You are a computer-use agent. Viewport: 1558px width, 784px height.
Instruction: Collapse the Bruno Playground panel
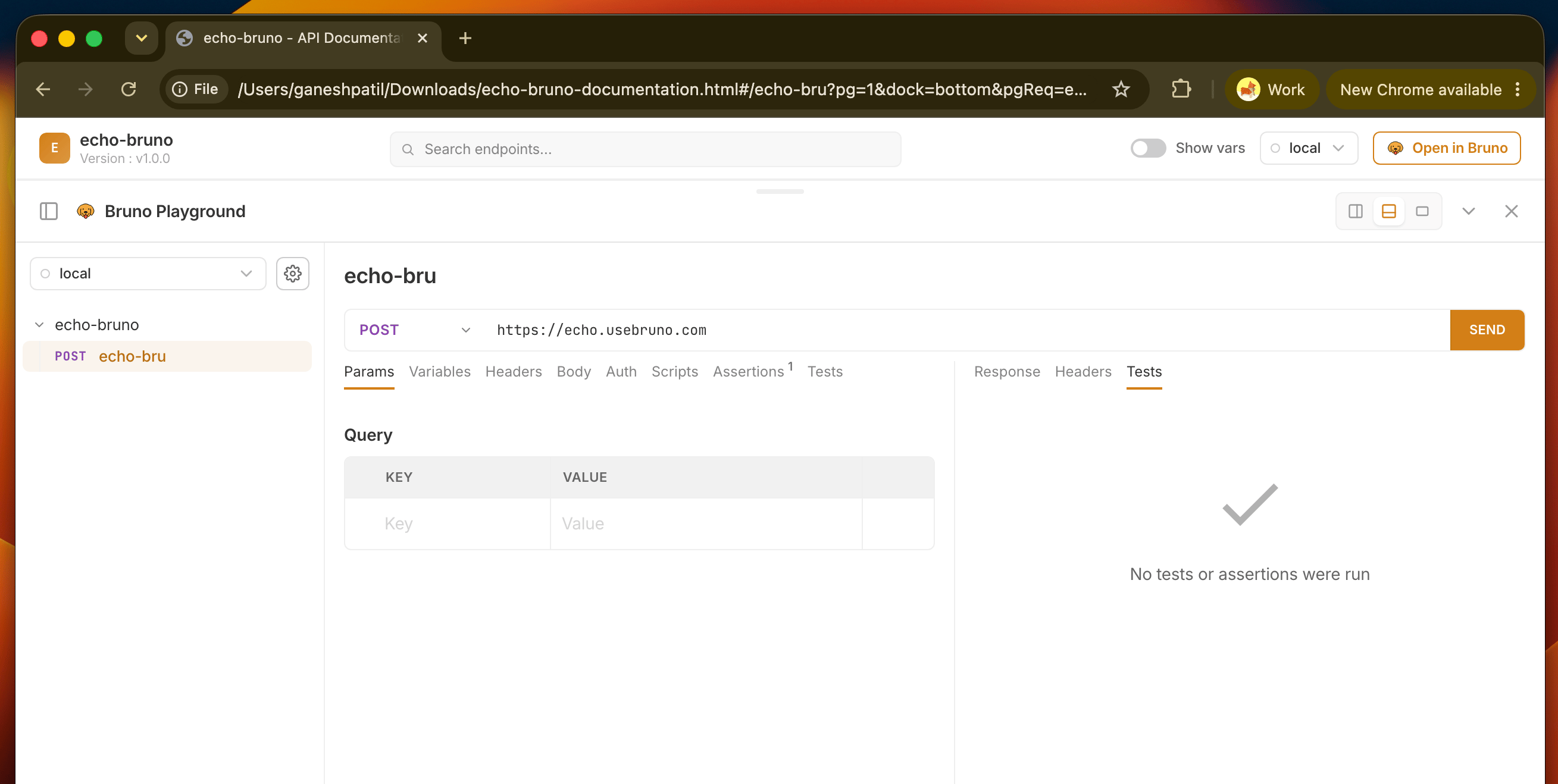(x=1469, y=211)
